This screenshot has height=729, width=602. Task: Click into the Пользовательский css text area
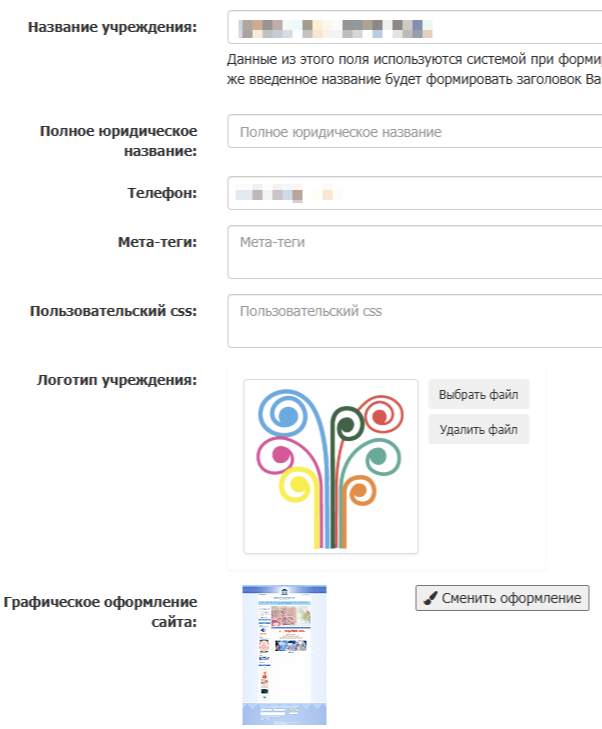tap(414, 321)
